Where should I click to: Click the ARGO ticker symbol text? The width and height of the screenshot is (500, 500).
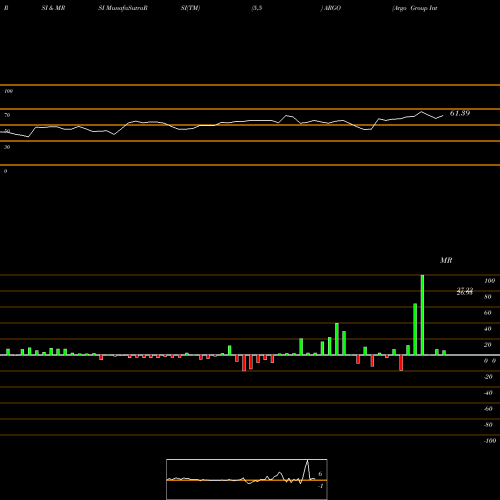[332, 8]
